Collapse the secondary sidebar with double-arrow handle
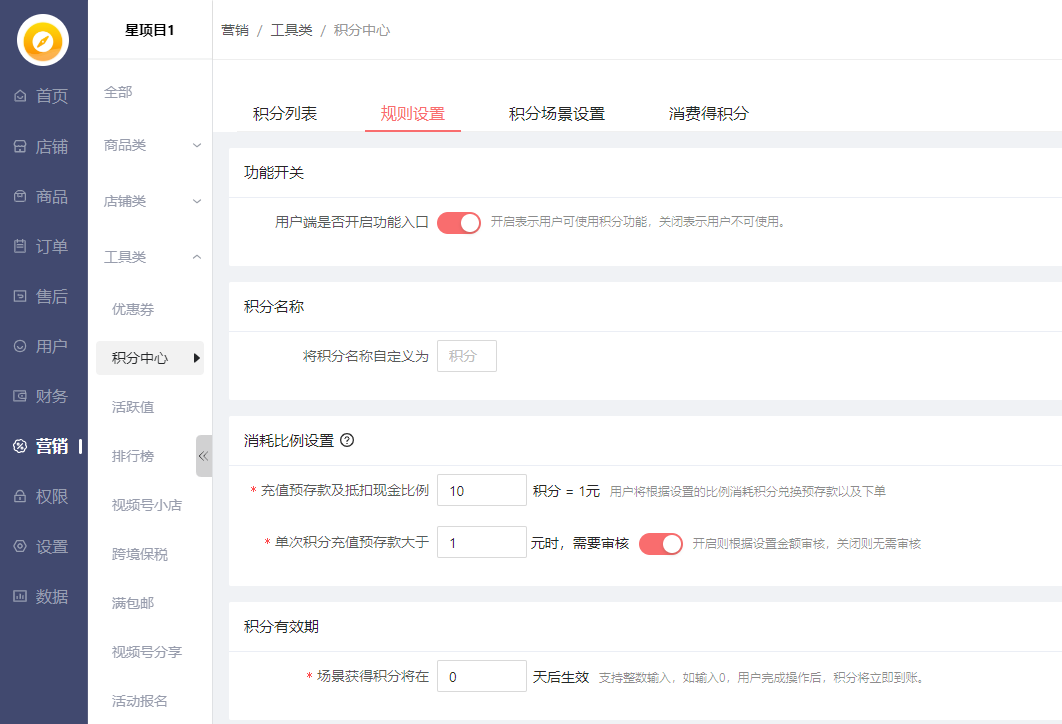Screen dimensions: 1062x724 (x=204, y=456)
